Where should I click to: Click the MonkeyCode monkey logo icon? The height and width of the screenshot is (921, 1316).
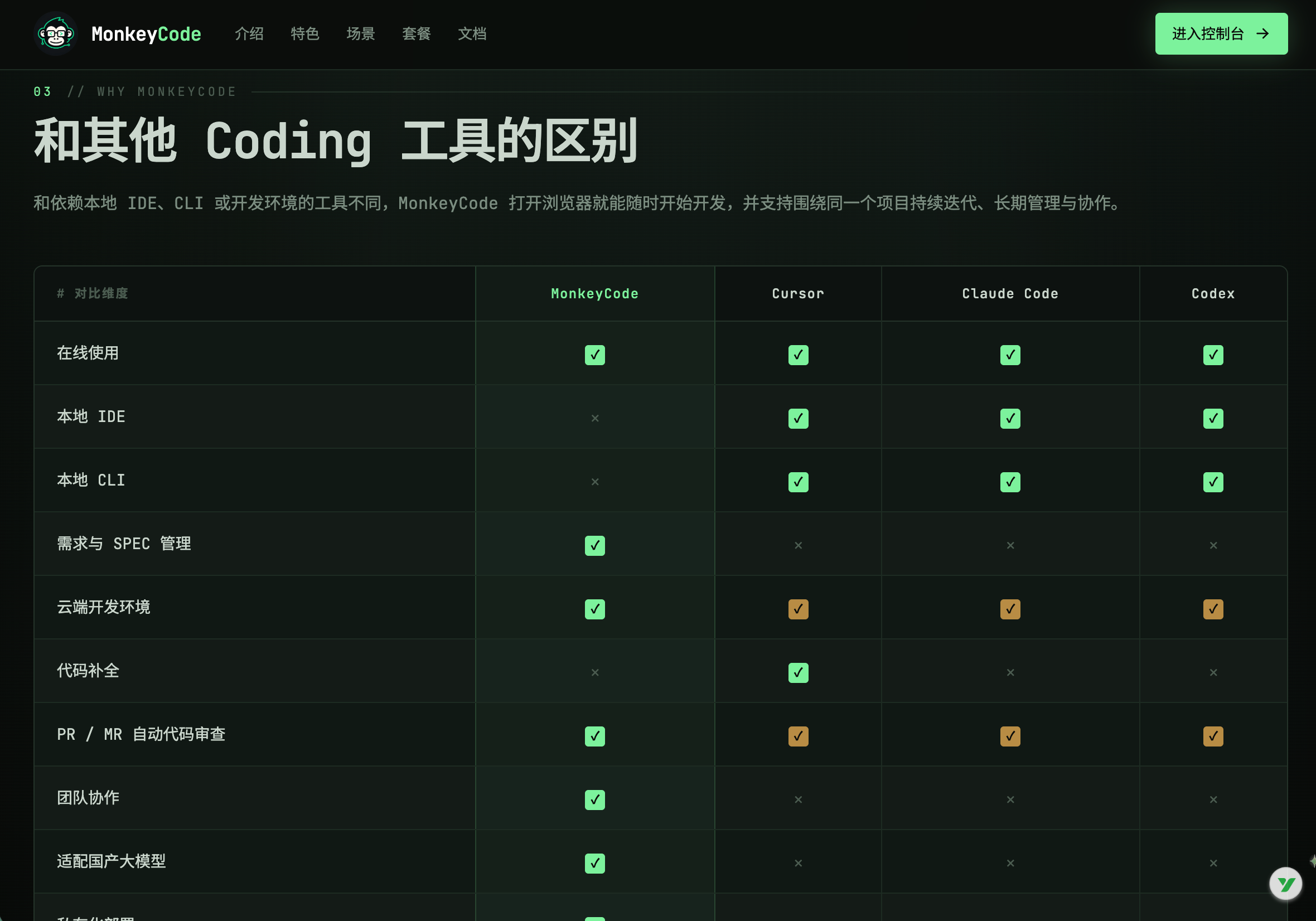point(56,34)
